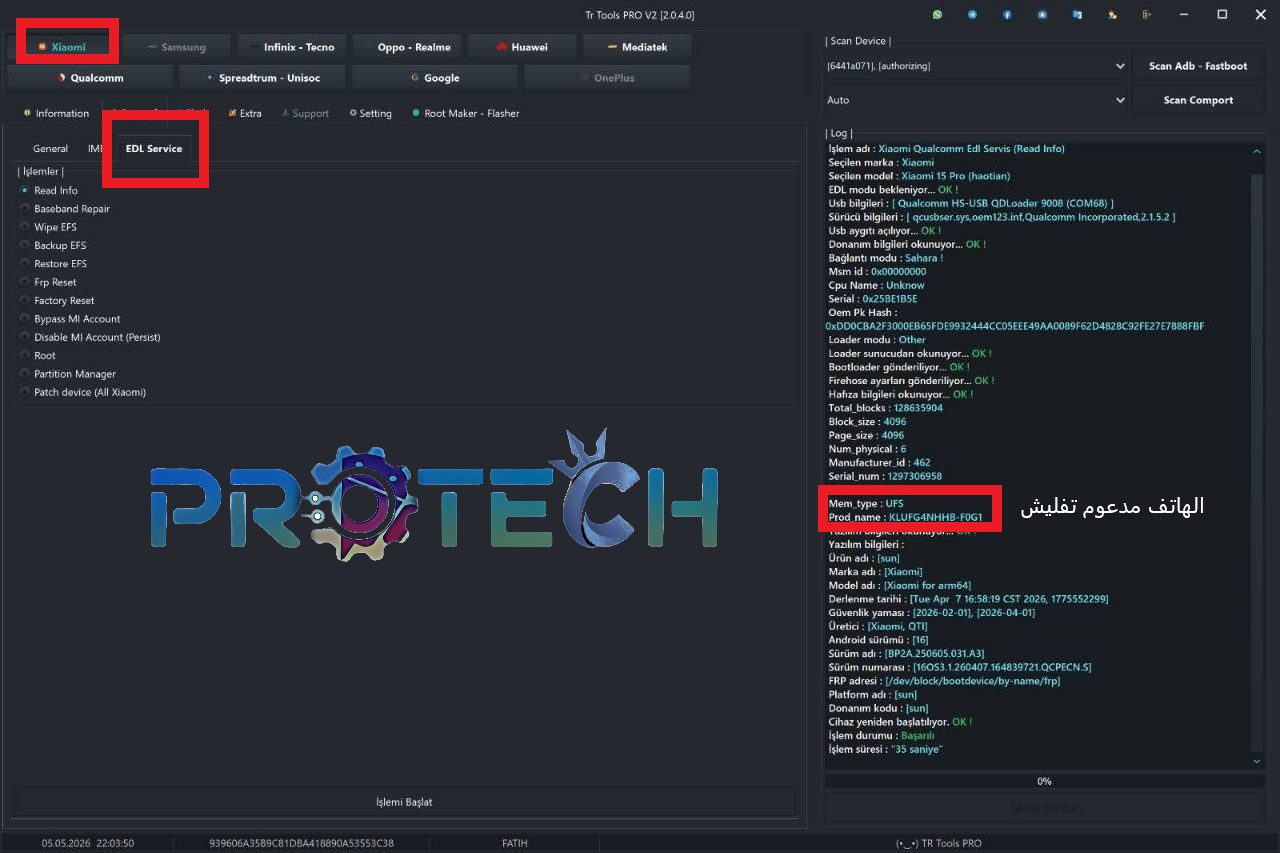
Task: Open the Mediatek chipset section
Action: pos(636,47)
